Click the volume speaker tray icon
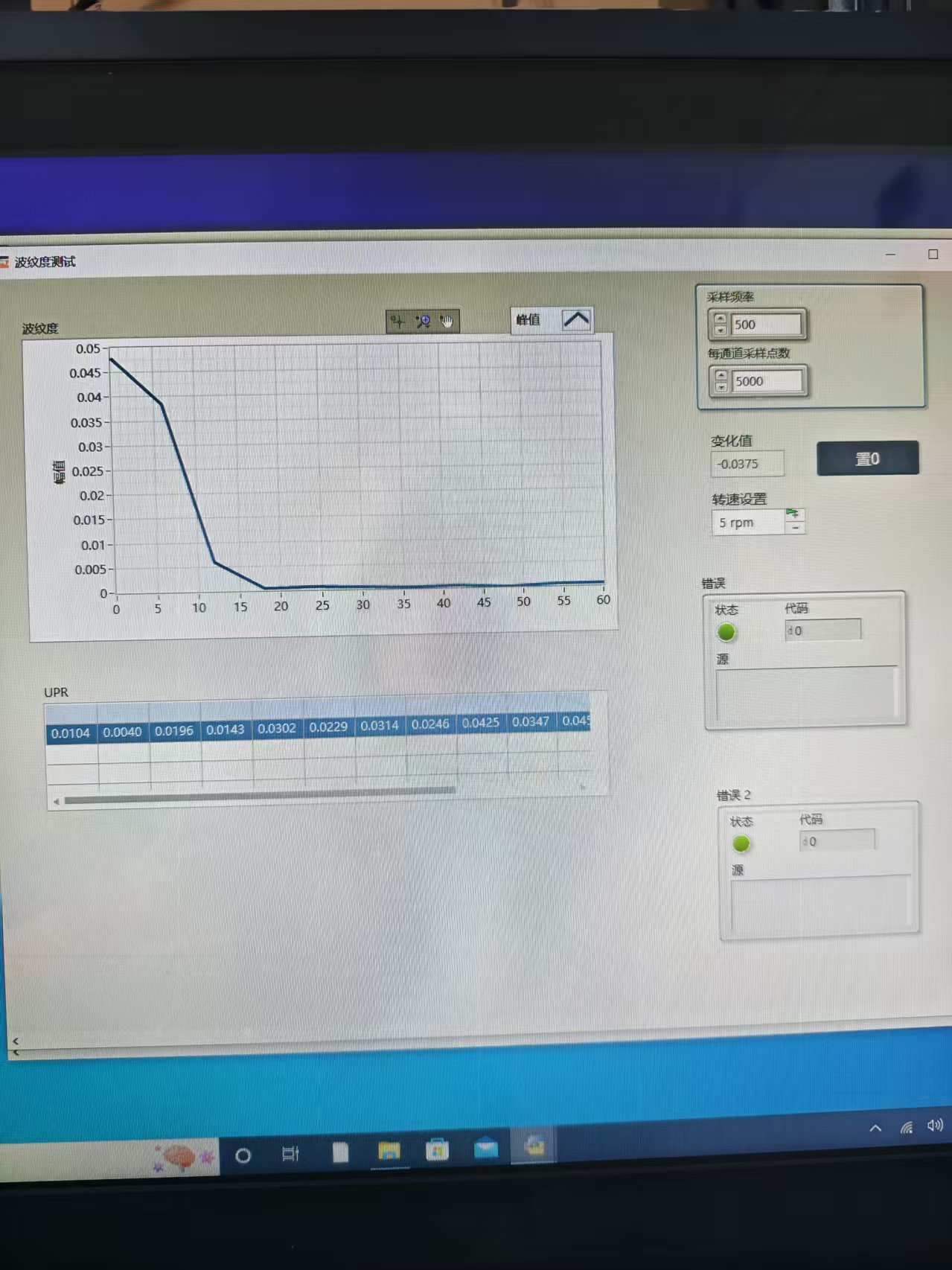This screenshot has height=1270, width=952. coord(934,1125)
